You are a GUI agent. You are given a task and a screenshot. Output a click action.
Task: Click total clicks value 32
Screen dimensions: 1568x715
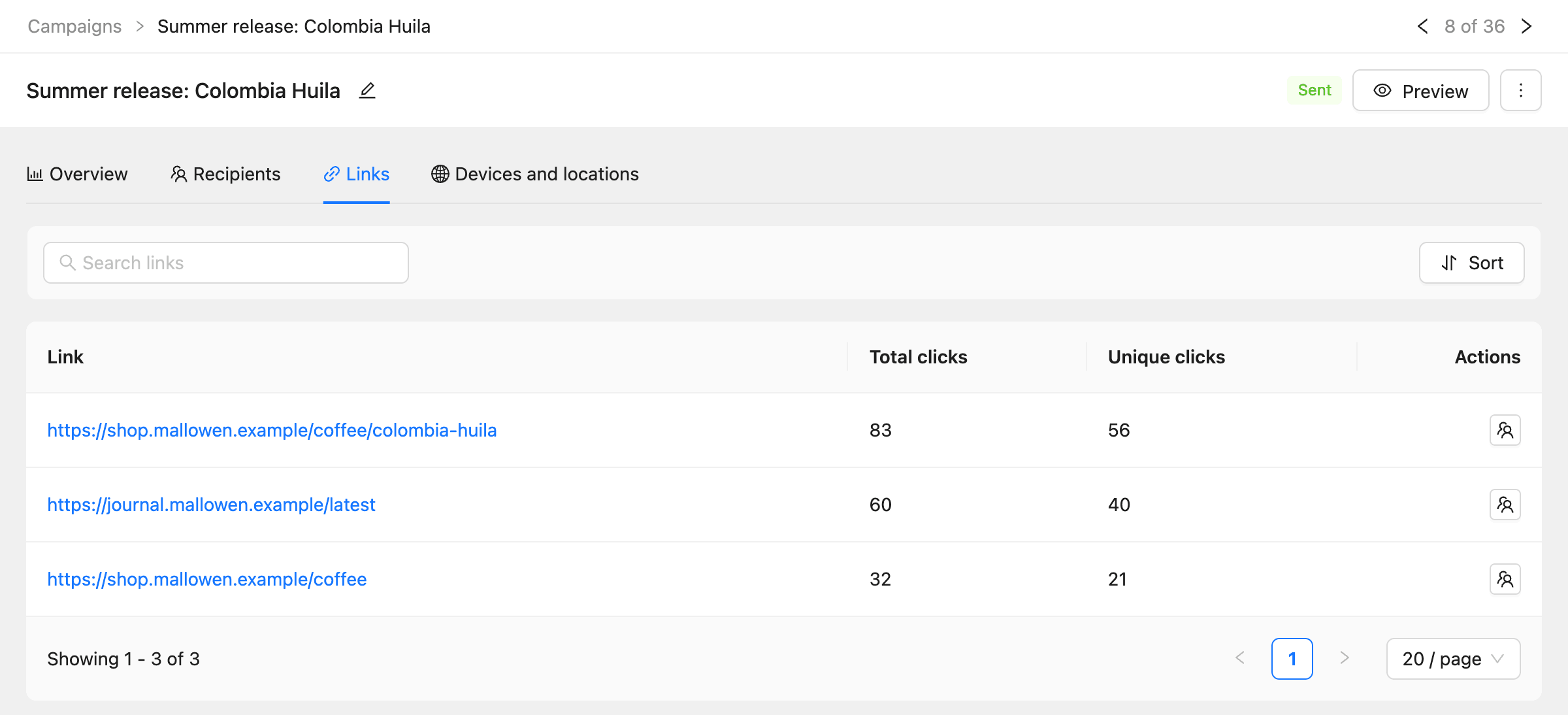(880, 579)
